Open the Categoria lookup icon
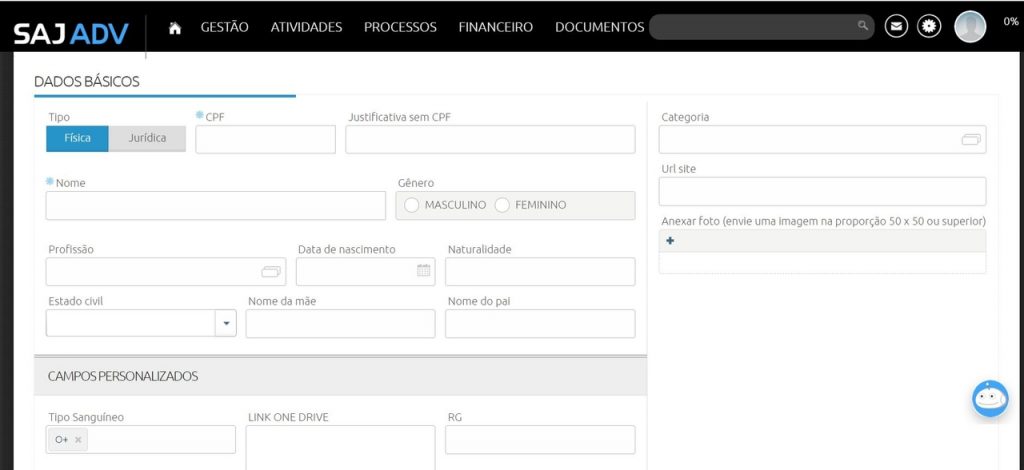Screen dimensions: 1024x470 pyautogui.click(x=970, y=139)
